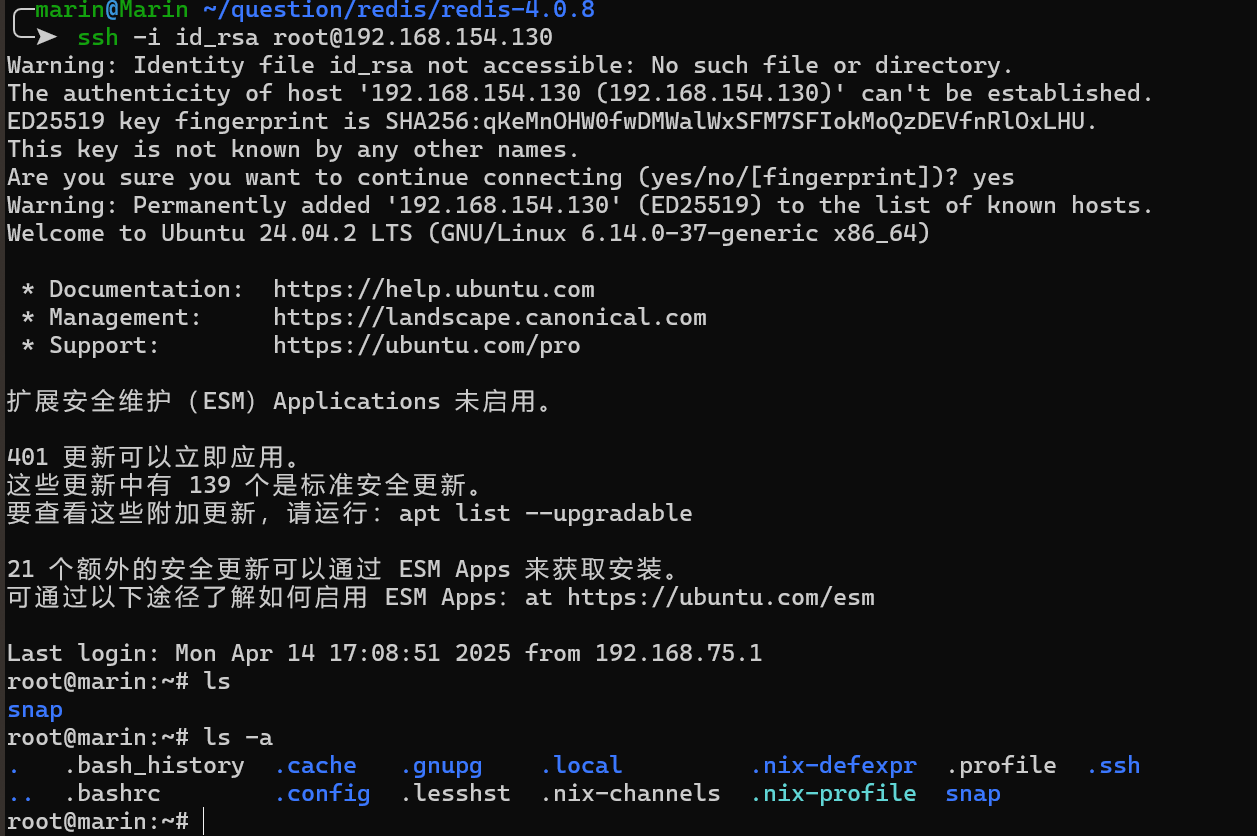Select the .lesshst file name

click(455, 794)
